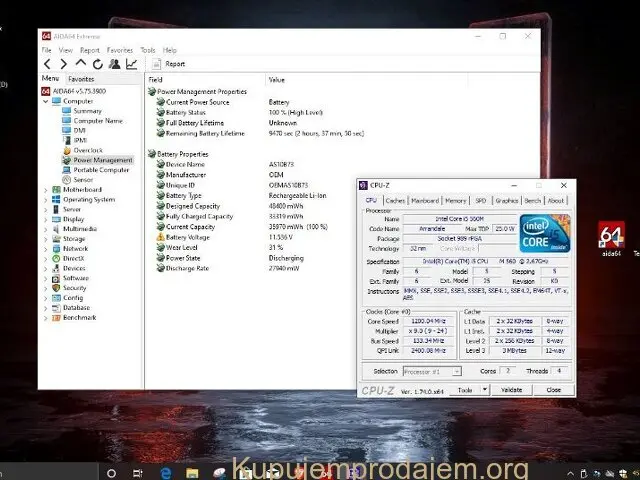Collapse the Computer tree node
640x480 pixels.
pyautogui.click(x=44, y=101)
